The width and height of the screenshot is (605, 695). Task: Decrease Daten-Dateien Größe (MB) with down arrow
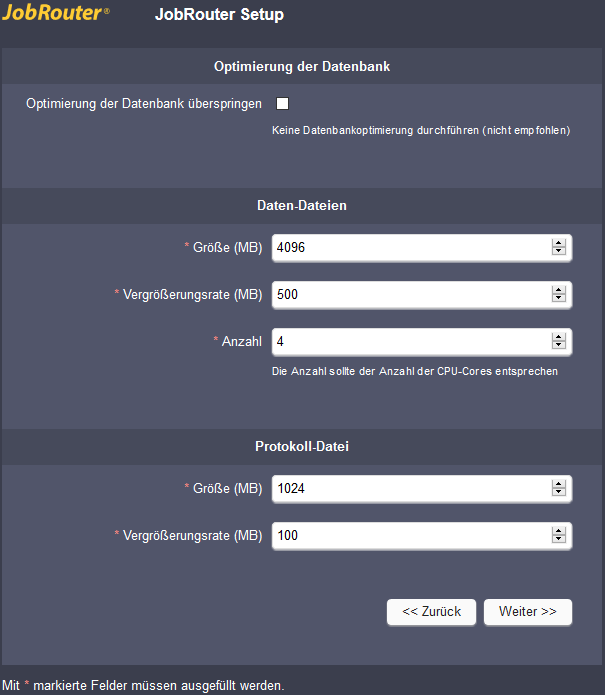pyautogui.click(x=558, y=251)
